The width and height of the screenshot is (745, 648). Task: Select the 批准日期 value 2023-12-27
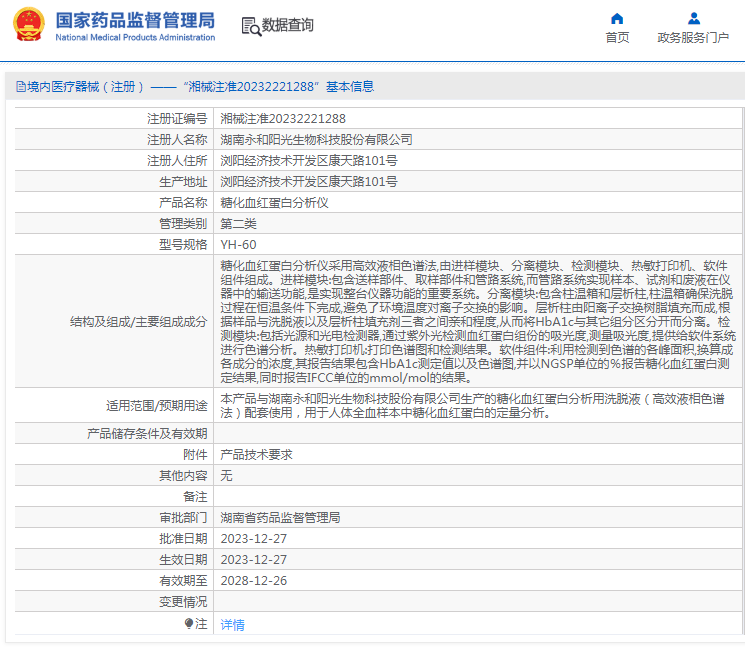[x=254, y=538]
